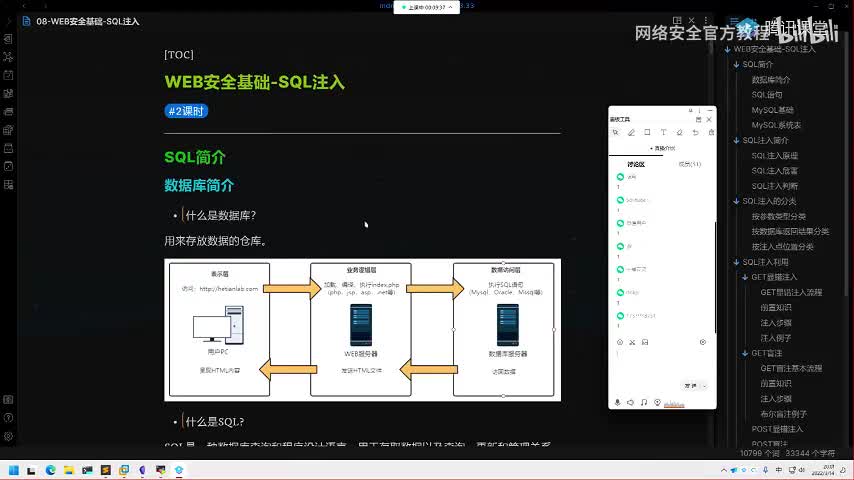Click the emoji icon in the chat input bar
The image size is (854, 480).
tap(620, 342)
